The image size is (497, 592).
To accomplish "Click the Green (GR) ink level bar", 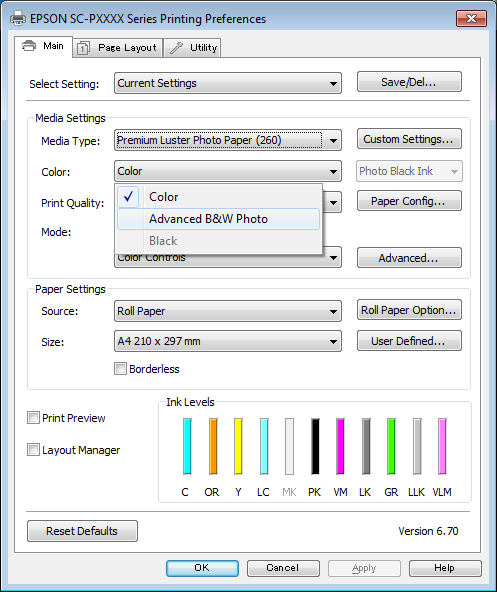I will tap(391, 446).
